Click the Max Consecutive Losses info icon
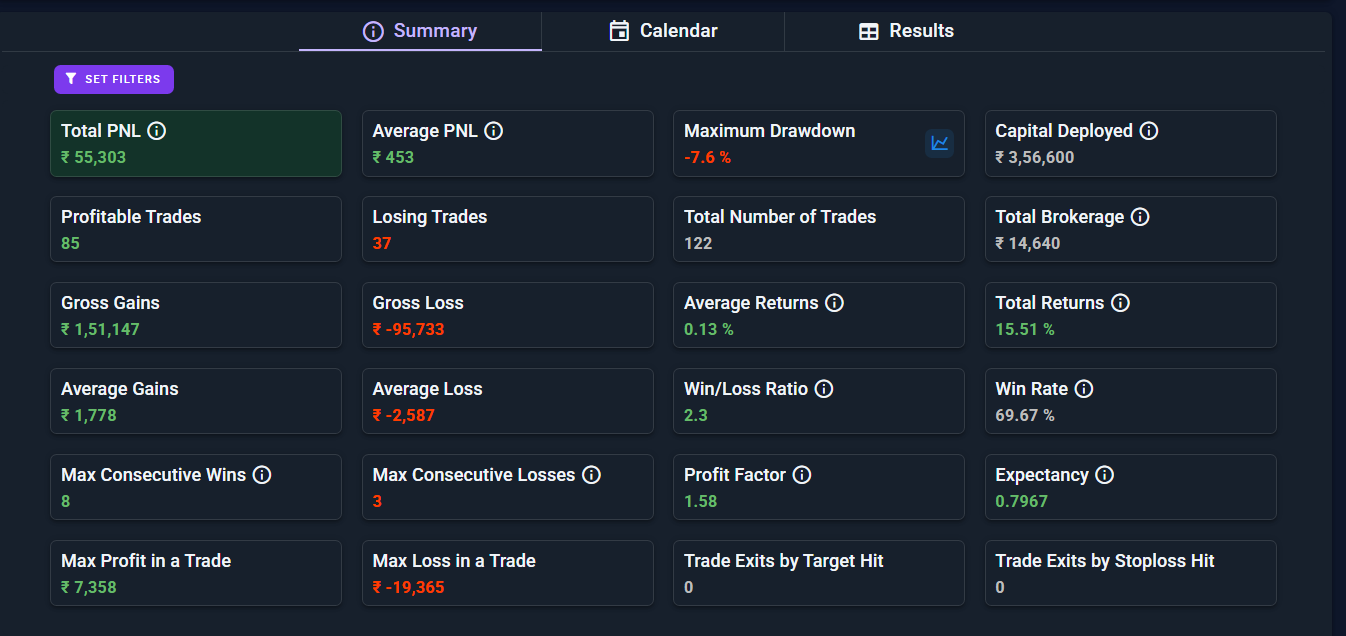Screen dimensions: 1346x636 click(x=591, y=475)
